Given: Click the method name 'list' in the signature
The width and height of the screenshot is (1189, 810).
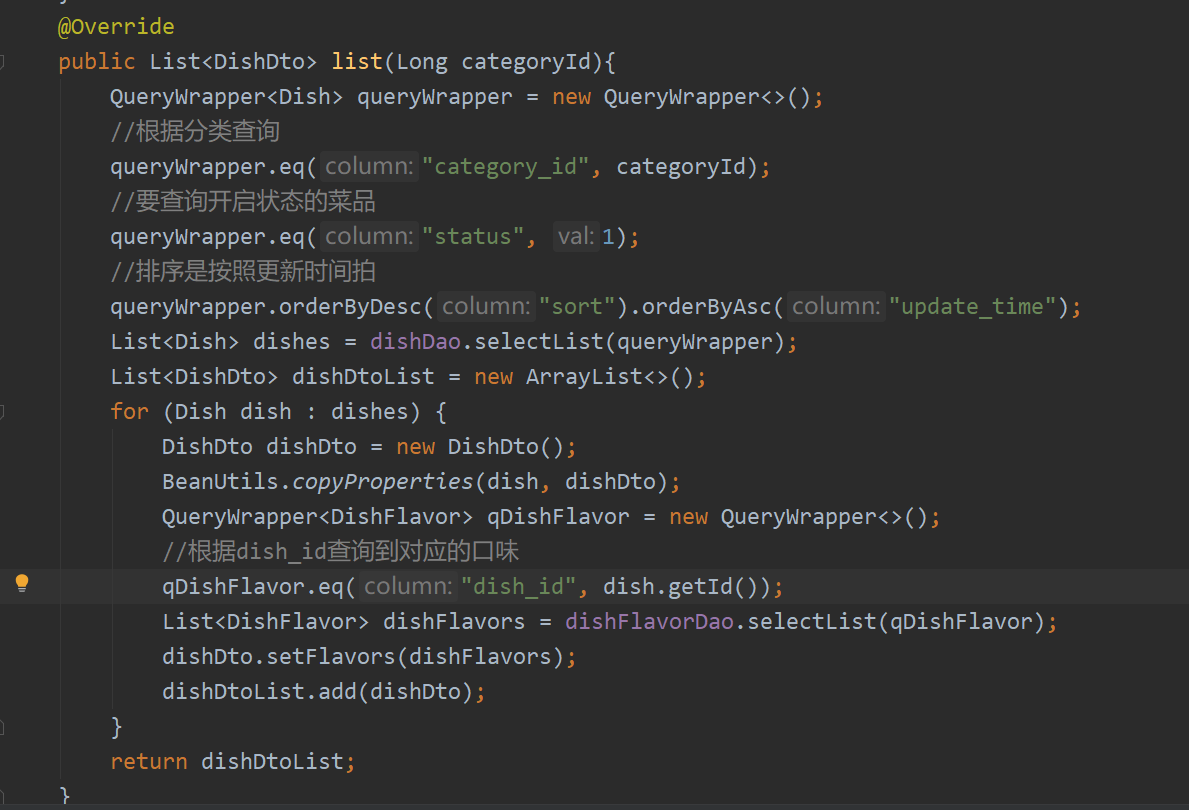Looking at the screenshot, I should (x=356, y=61).
